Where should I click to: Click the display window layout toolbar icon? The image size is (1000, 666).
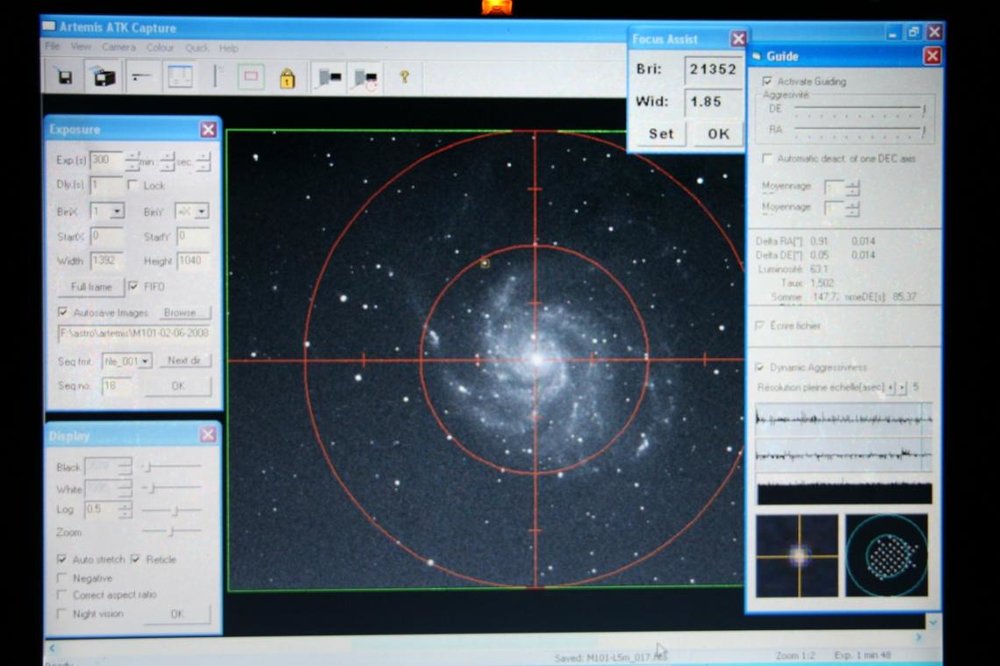pos(180,77)
